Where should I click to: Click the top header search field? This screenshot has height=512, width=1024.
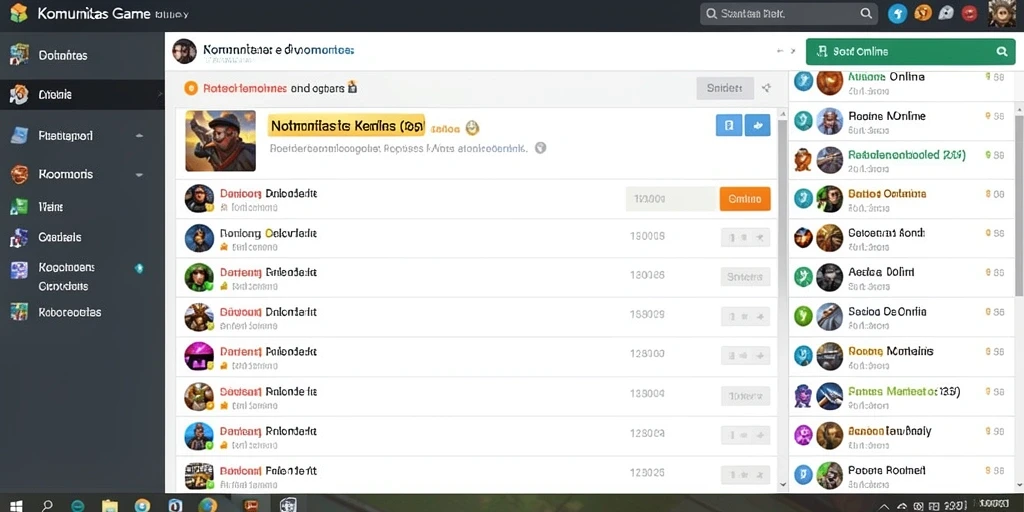[x=788, y=14]
